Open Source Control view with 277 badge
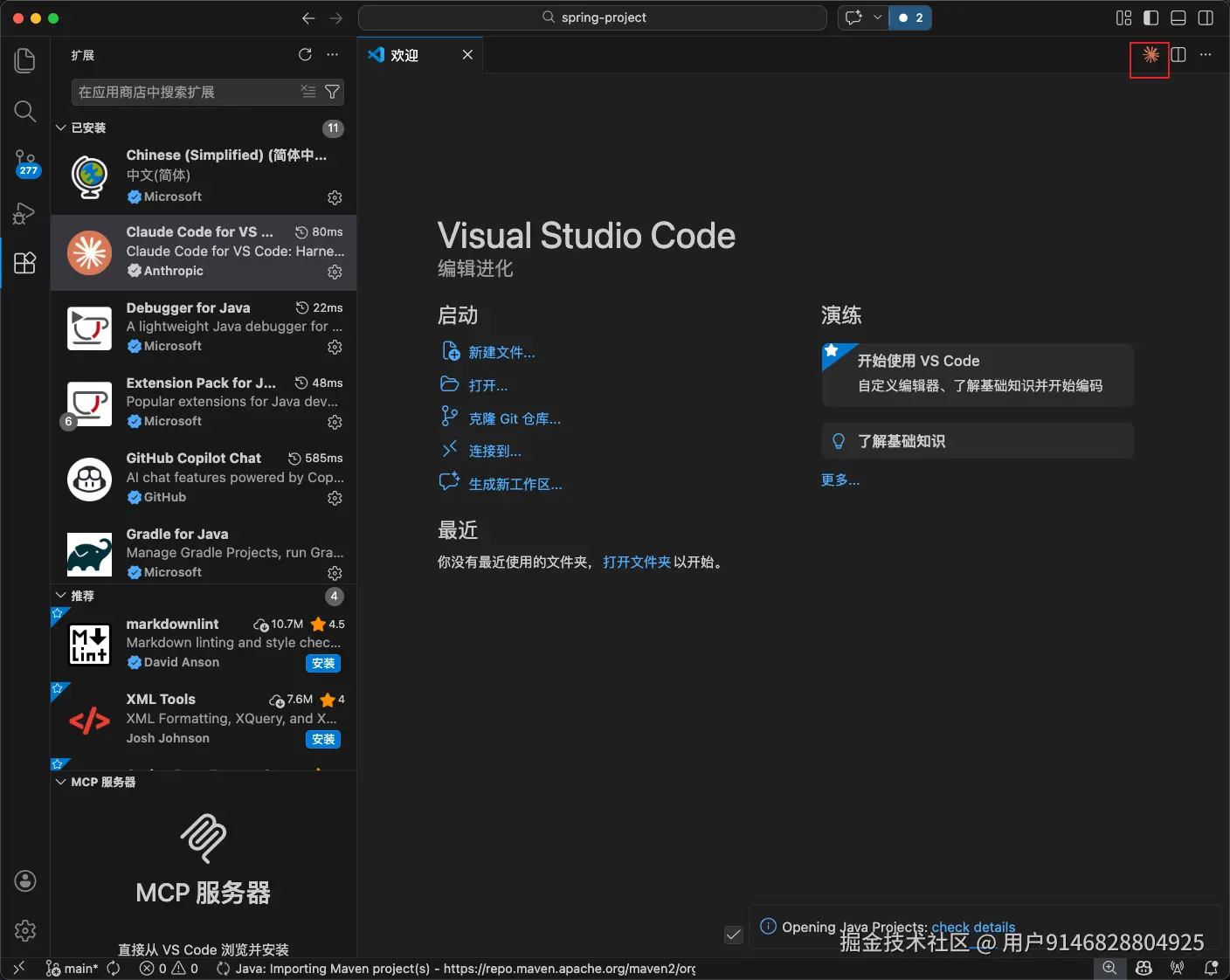The height and width of the screenshot is (980, 1230). [x=25, y=162]
